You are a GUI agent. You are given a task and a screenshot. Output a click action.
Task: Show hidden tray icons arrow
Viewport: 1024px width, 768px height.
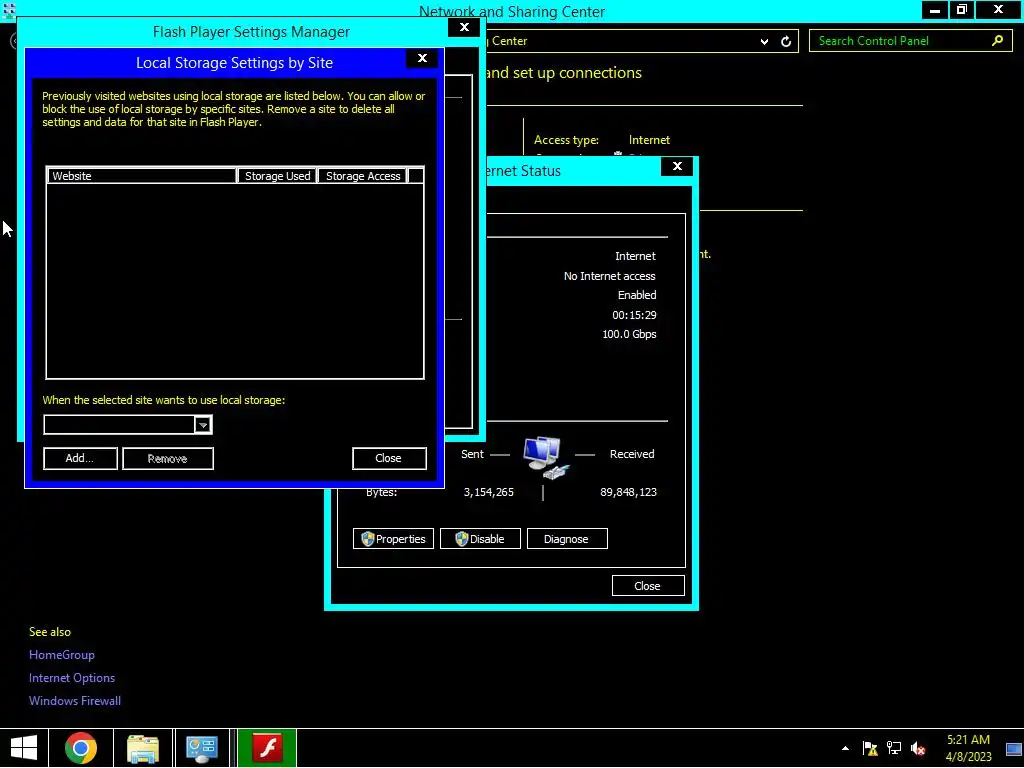[845, 748]
